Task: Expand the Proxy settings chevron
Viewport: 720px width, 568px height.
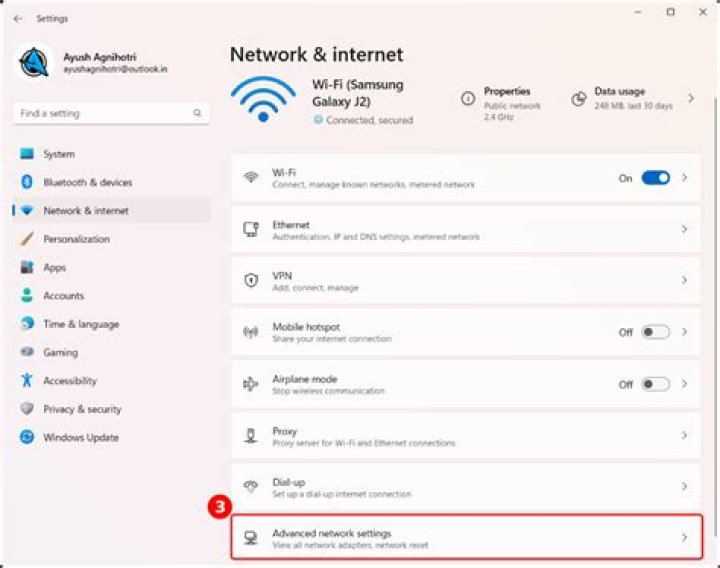Action: pyautogui.click(x=685, y=436)
